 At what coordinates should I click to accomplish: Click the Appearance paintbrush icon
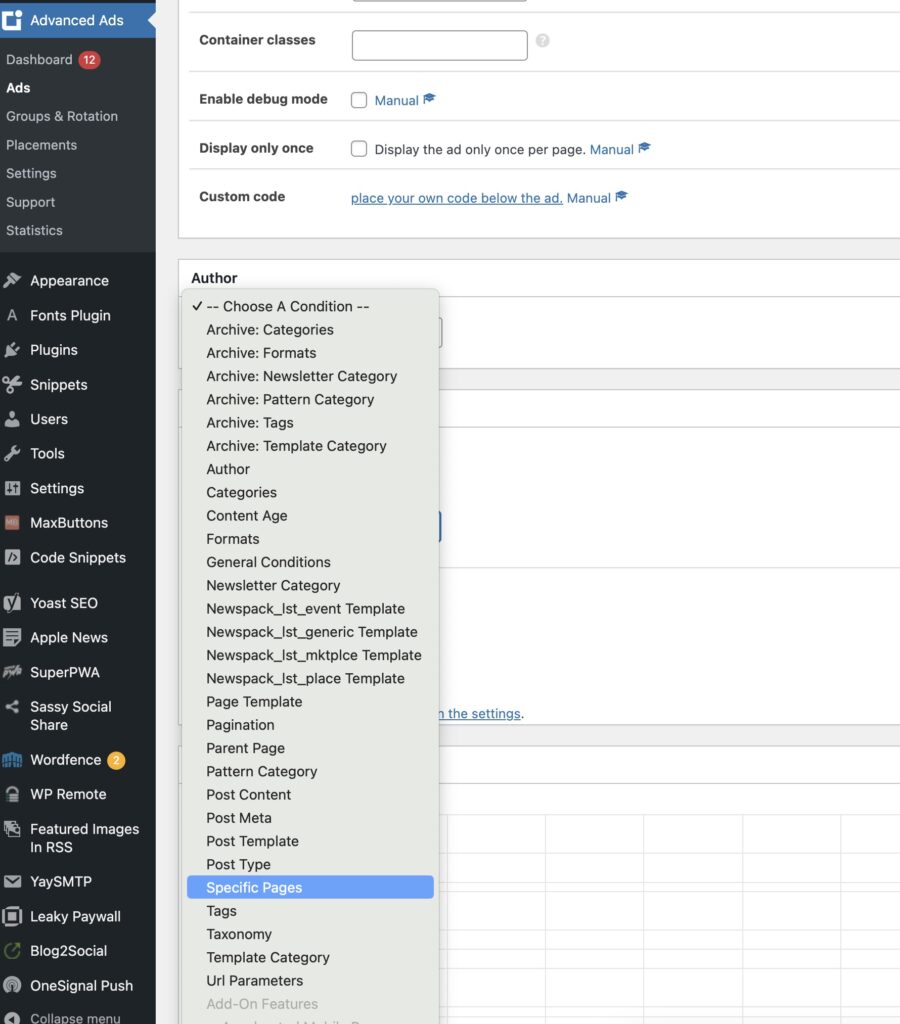click(12, 281)
